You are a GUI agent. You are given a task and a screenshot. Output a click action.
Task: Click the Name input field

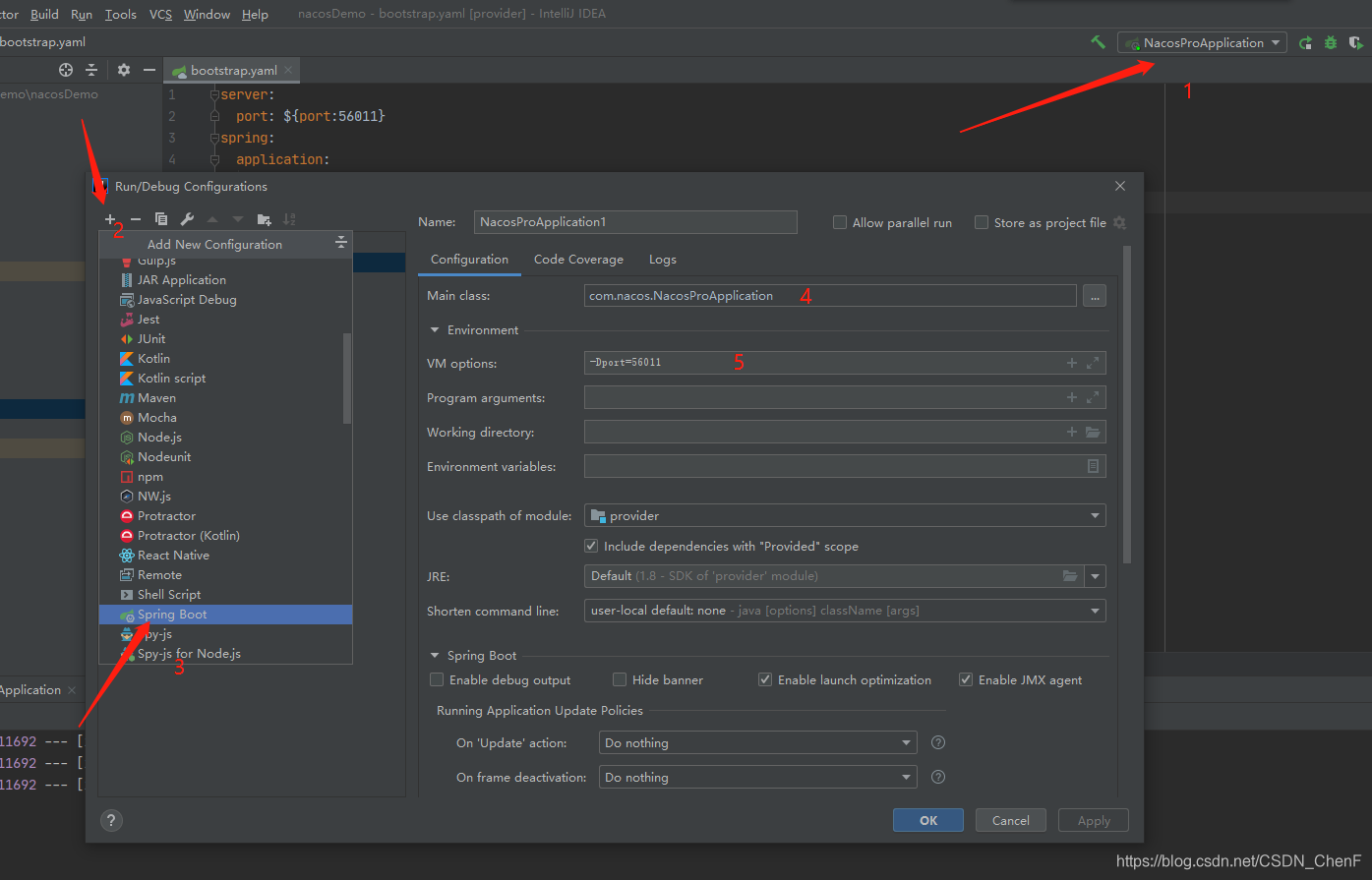pos(635,222)
